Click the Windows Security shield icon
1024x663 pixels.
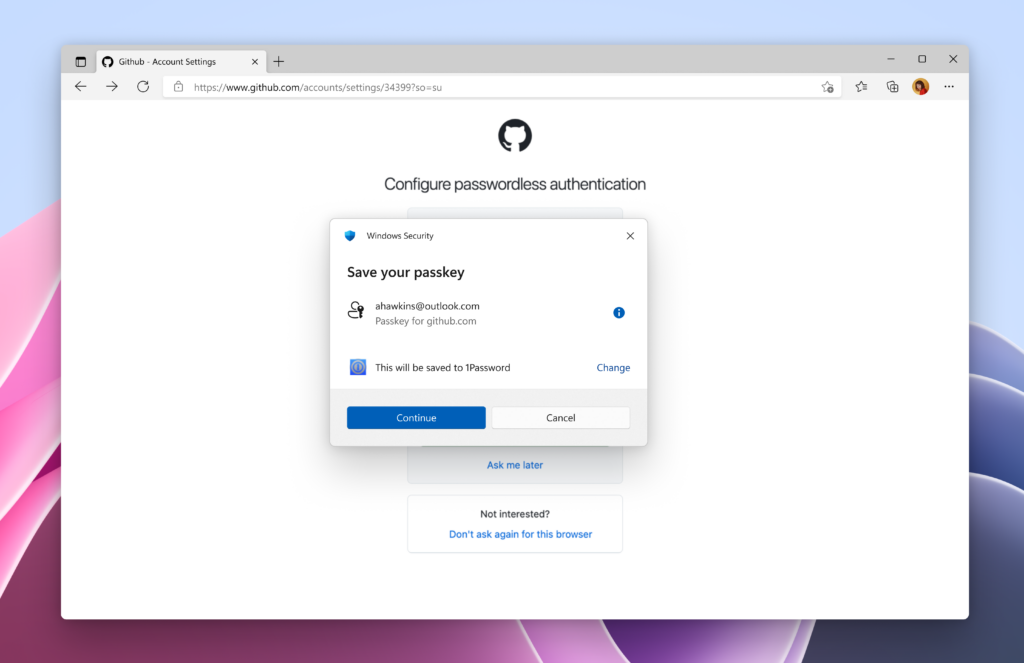click(349, 236)
